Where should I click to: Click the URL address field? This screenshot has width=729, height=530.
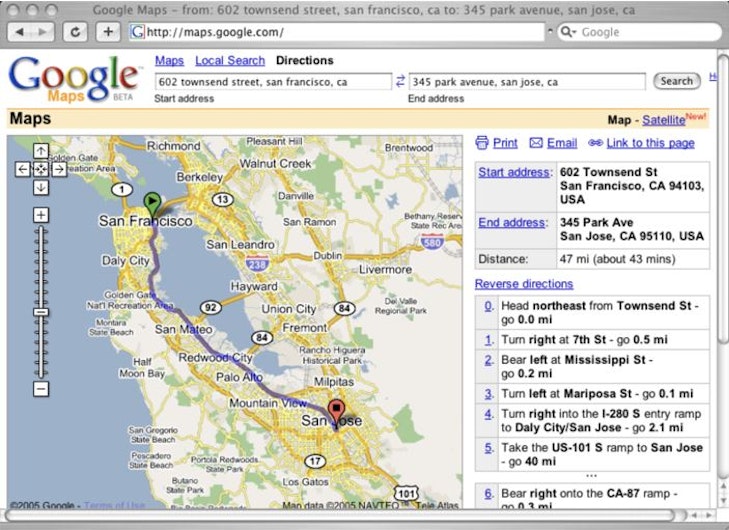pos(337,32)
